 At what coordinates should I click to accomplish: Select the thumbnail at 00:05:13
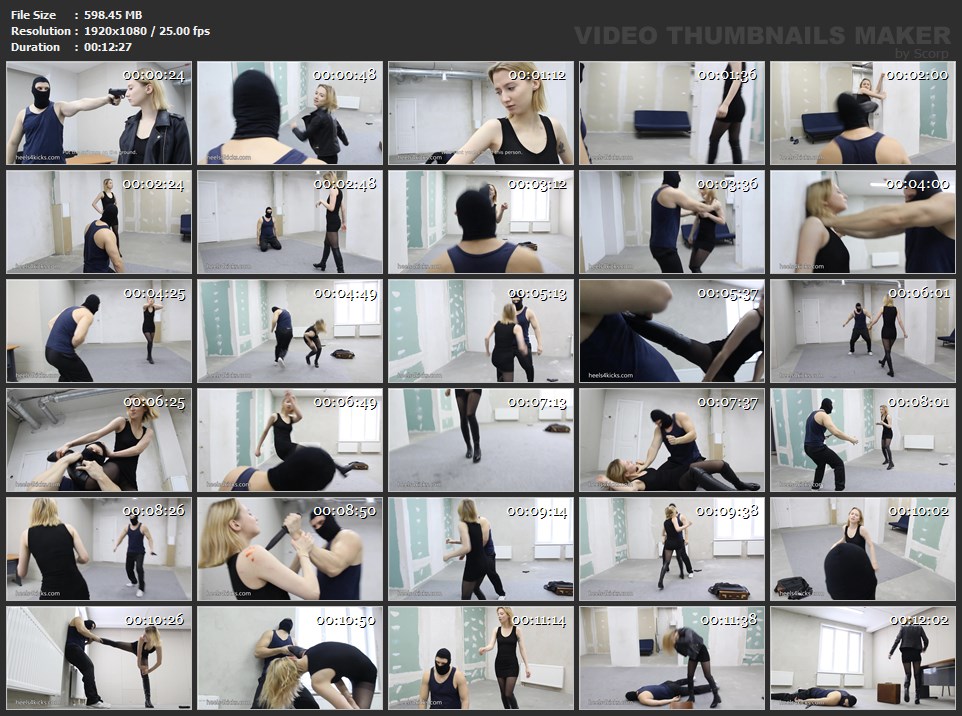(480, 331)
